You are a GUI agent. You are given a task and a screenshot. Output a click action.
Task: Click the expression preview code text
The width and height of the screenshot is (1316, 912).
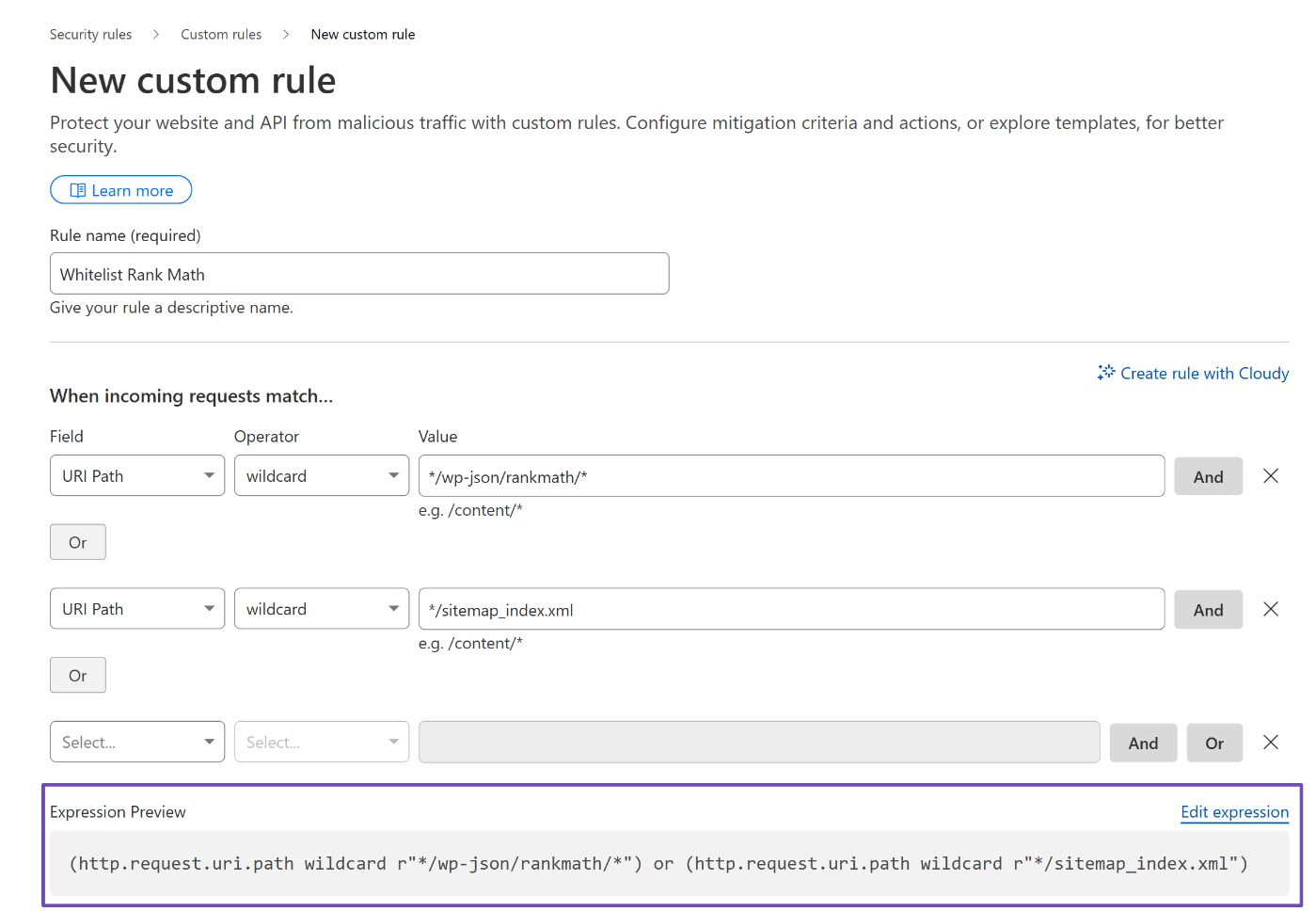(658, 863)
